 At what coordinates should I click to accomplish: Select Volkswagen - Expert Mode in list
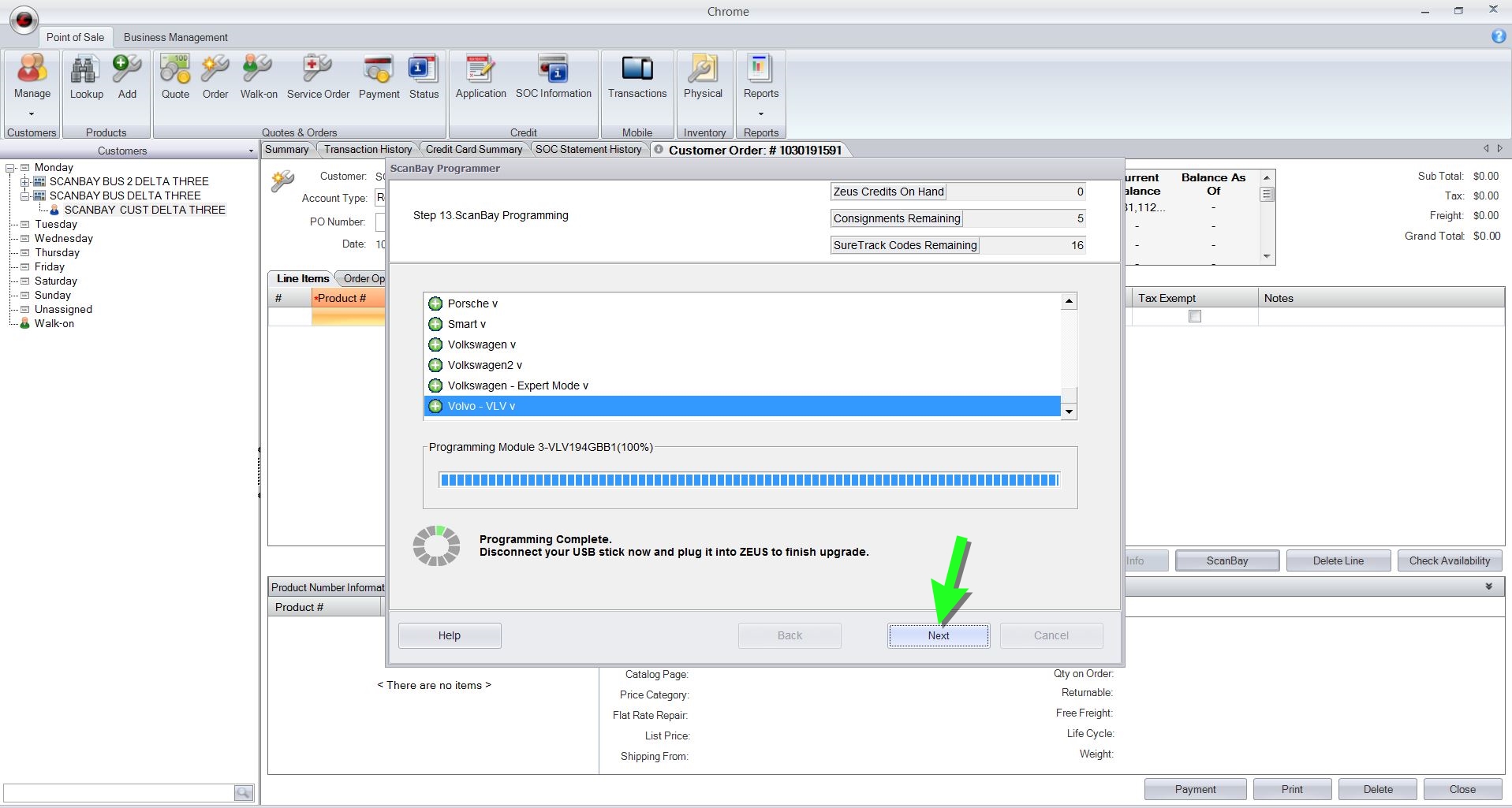tap(517, 385)
